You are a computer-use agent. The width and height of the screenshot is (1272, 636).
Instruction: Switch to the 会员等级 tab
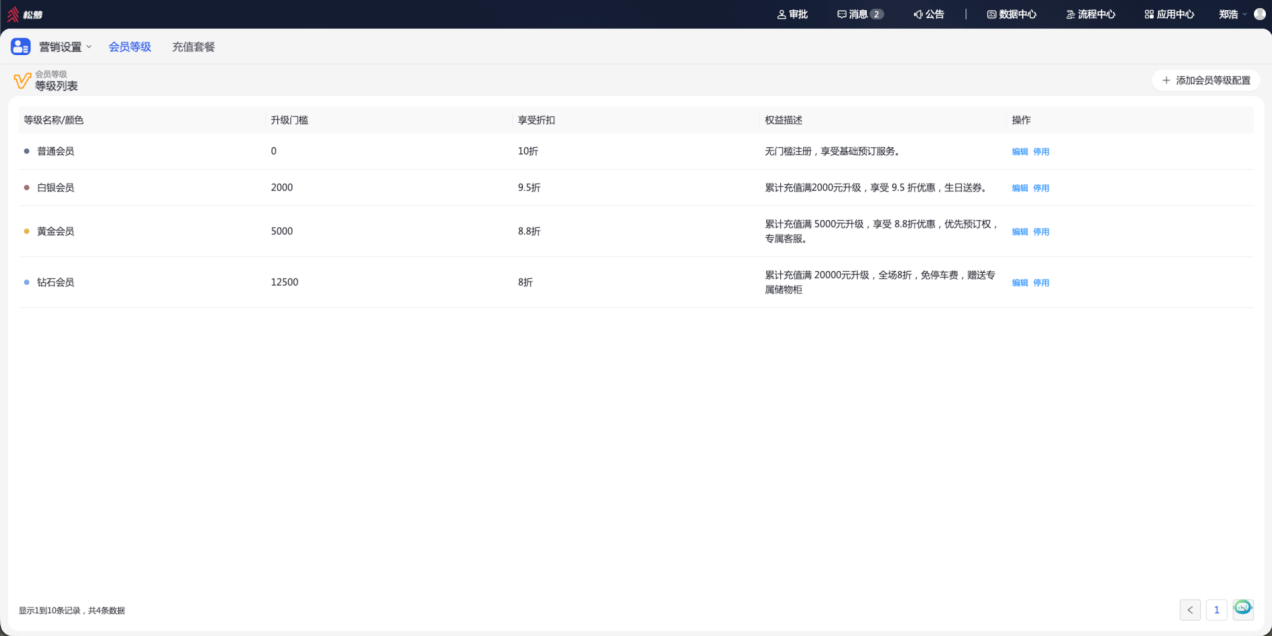click(130, 47)
